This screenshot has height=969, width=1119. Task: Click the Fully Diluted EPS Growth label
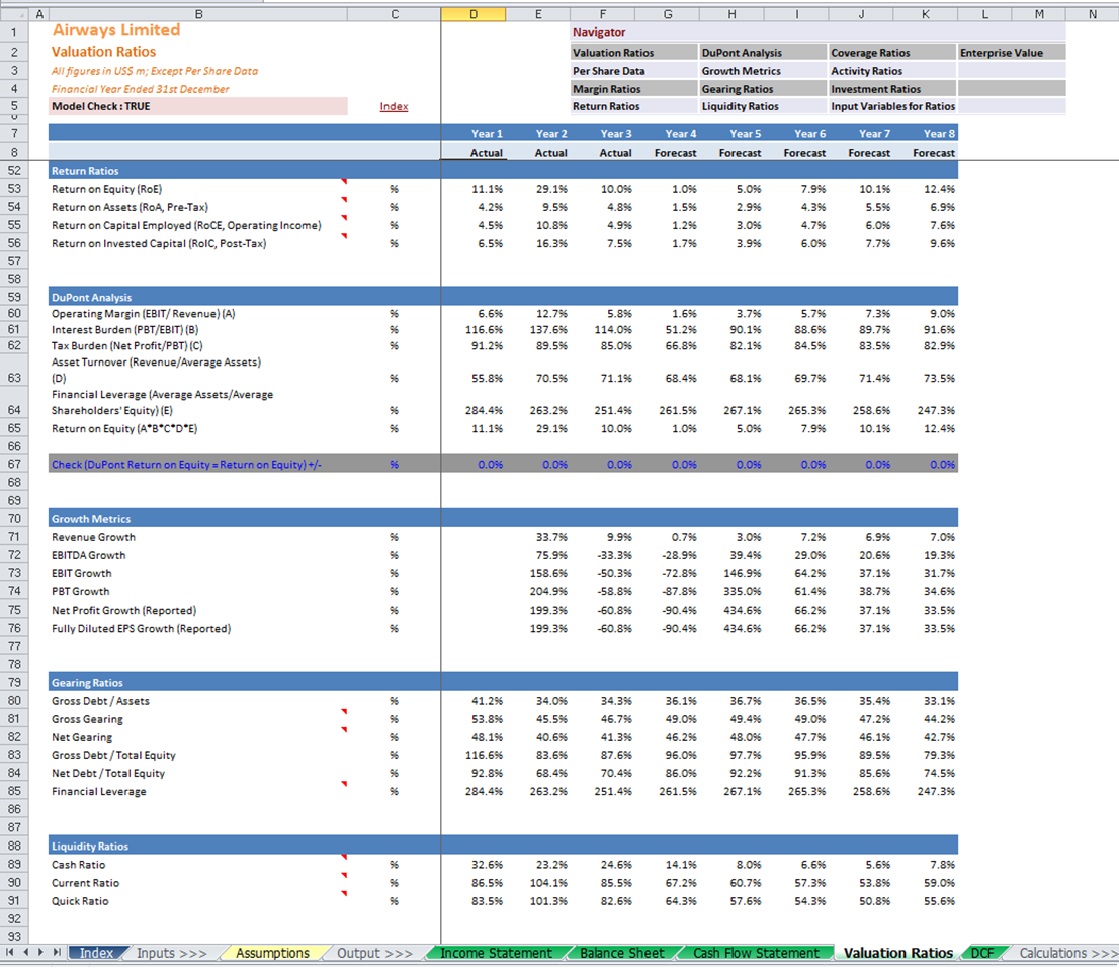[x=141, y=629]
